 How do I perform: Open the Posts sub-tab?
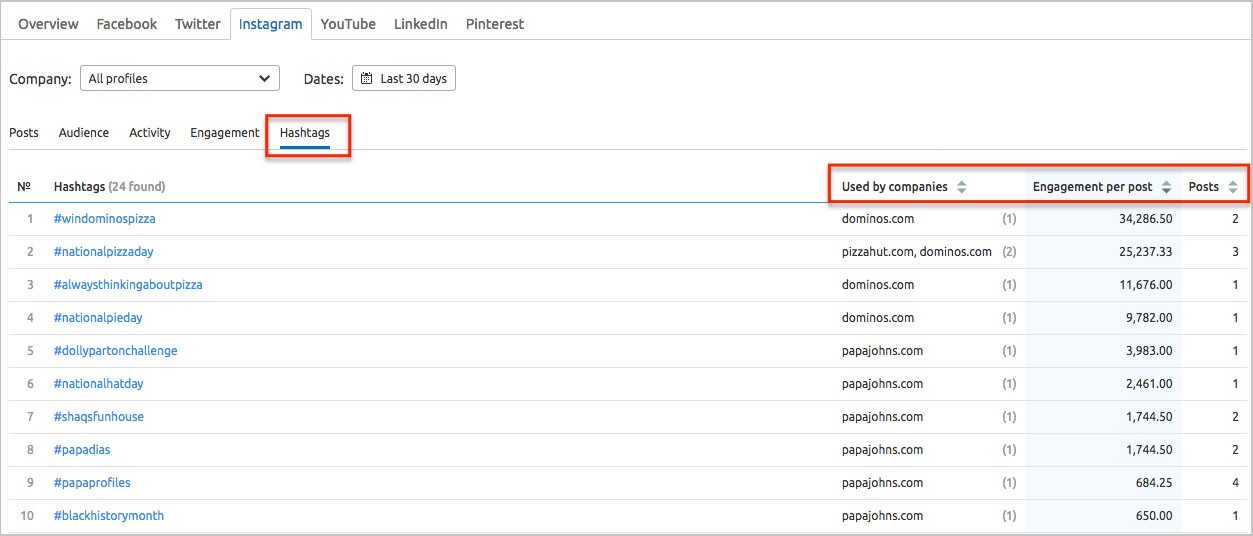pyautogui.click(x=24, y=132)
